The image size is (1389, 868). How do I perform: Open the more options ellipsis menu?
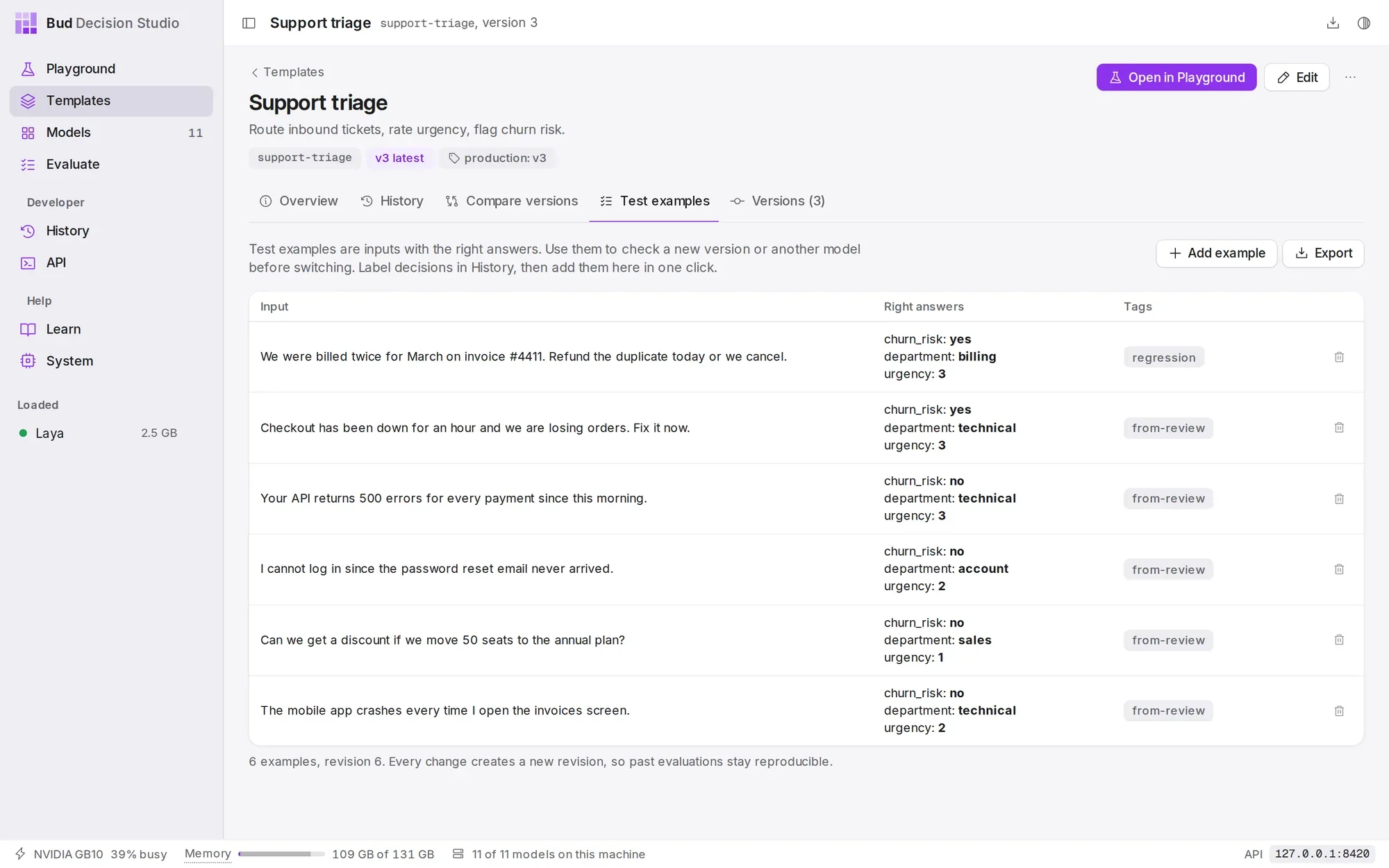coord(1350,77)
